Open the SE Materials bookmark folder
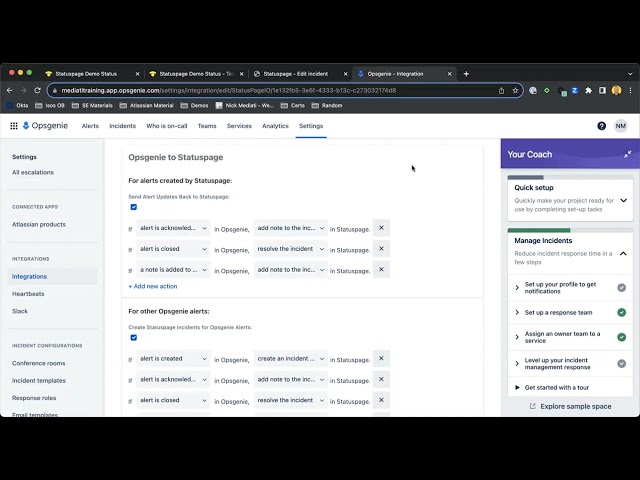640x480 pixels. [92, 105]
